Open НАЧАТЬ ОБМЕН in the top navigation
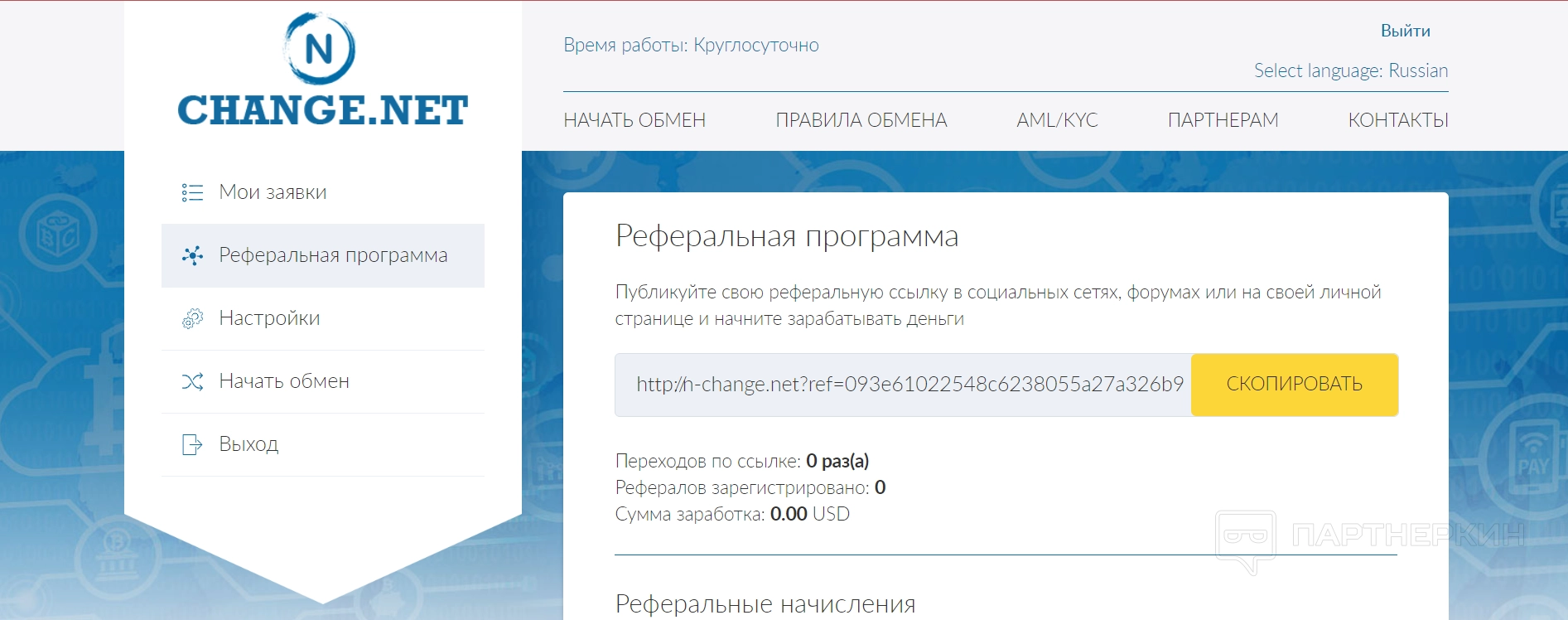This screenshot has height=620, width=1568. tap(634, 120)
